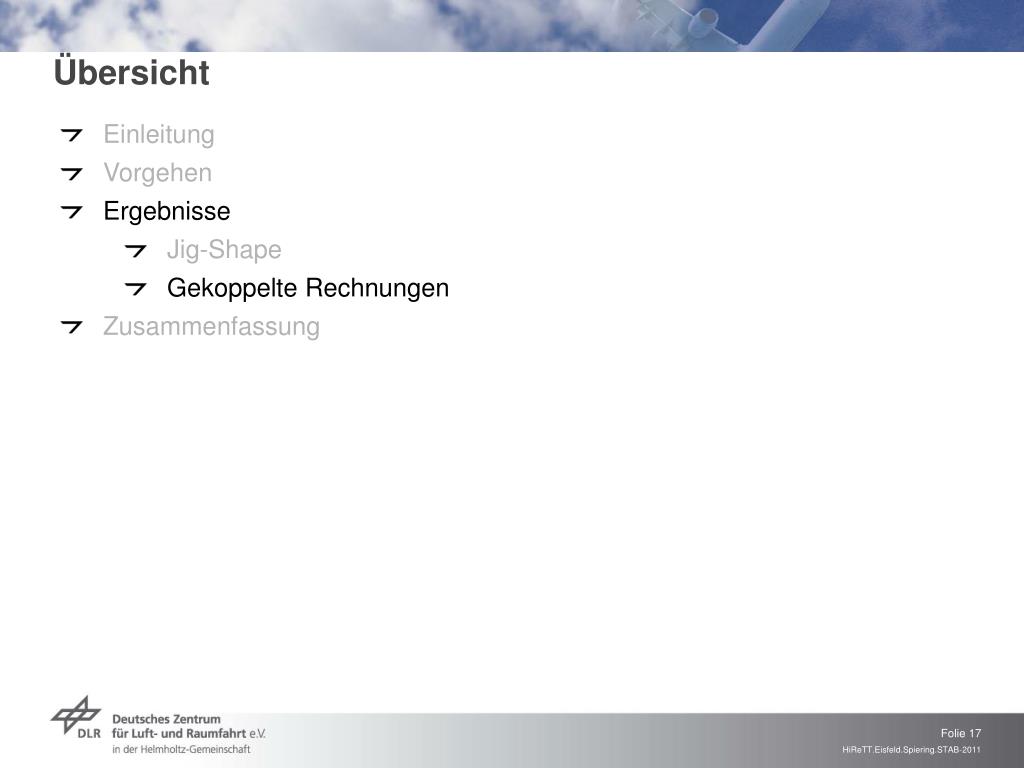Click the 'Folie 17' slide number
Screen dimensions: 1024x768
tap(961, 733)
